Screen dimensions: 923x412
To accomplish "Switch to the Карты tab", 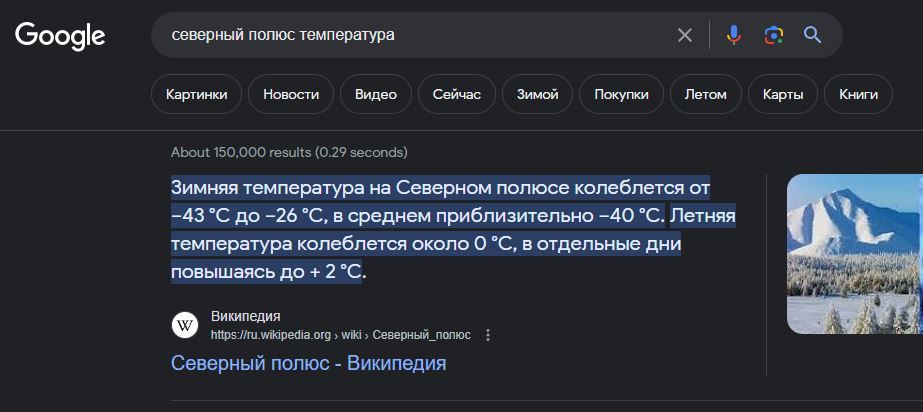I will (783, 95).
